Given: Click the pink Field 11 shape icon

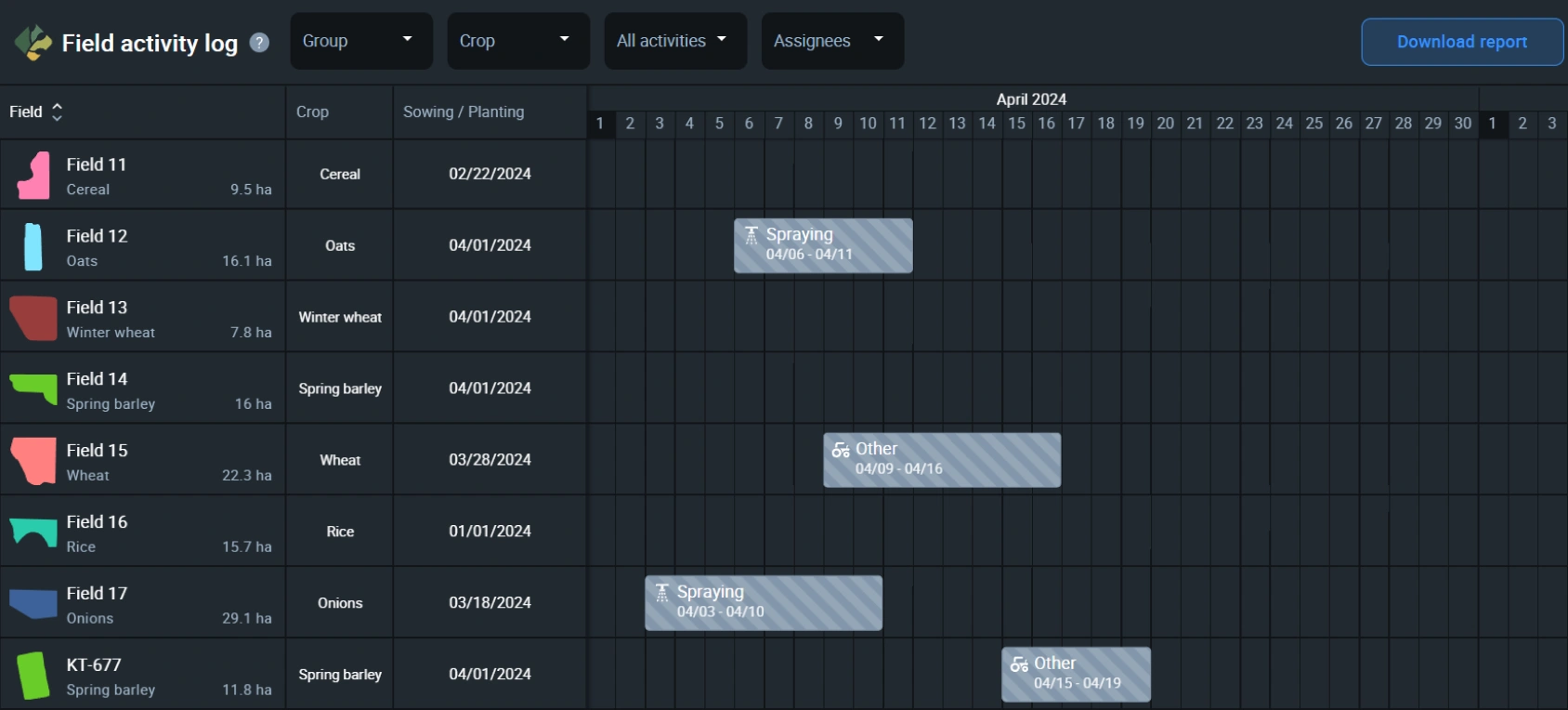Looking at the screenshot, I should pos(34,176).
